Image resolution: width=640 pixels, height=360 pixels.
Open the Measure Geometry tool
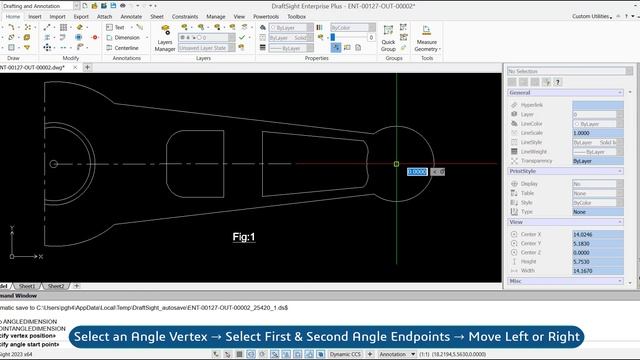[427, 38]
